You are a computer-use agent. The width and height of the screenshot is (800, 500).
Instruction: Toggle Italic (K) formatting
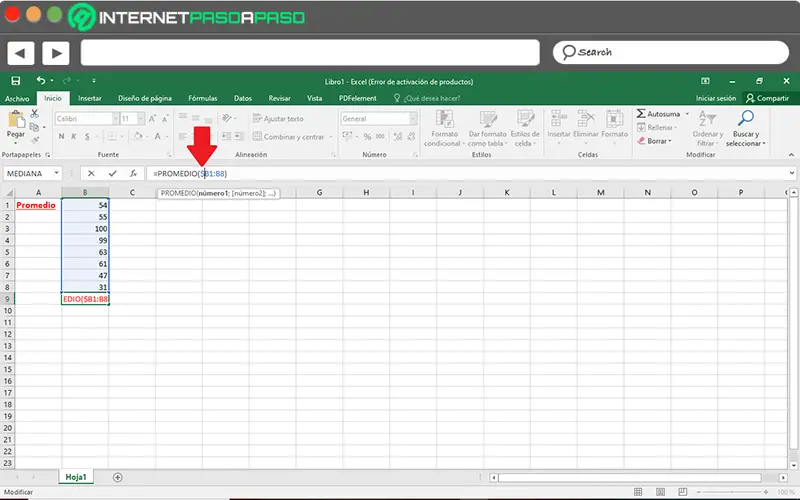74,137
